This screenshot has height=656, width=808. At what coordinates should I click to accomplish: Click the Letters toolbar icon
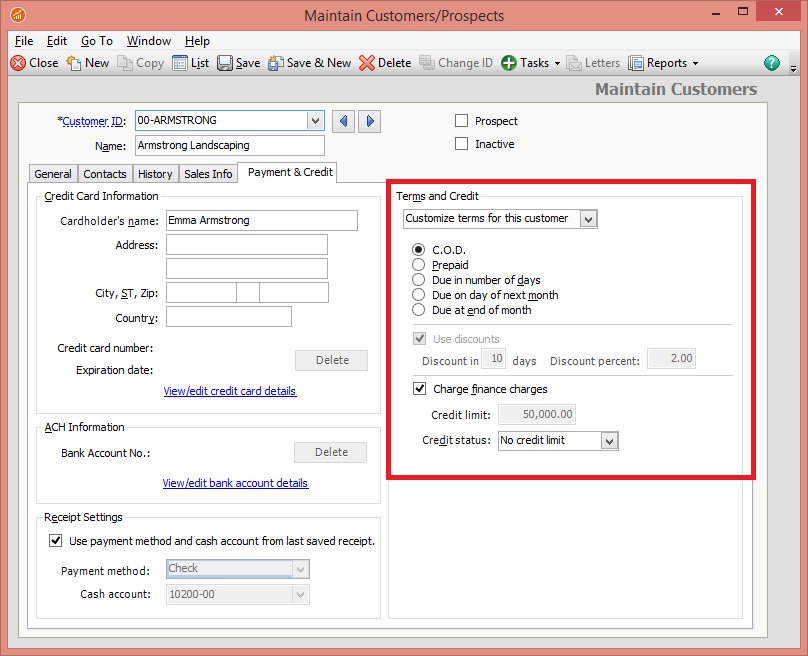pos(574,63)
